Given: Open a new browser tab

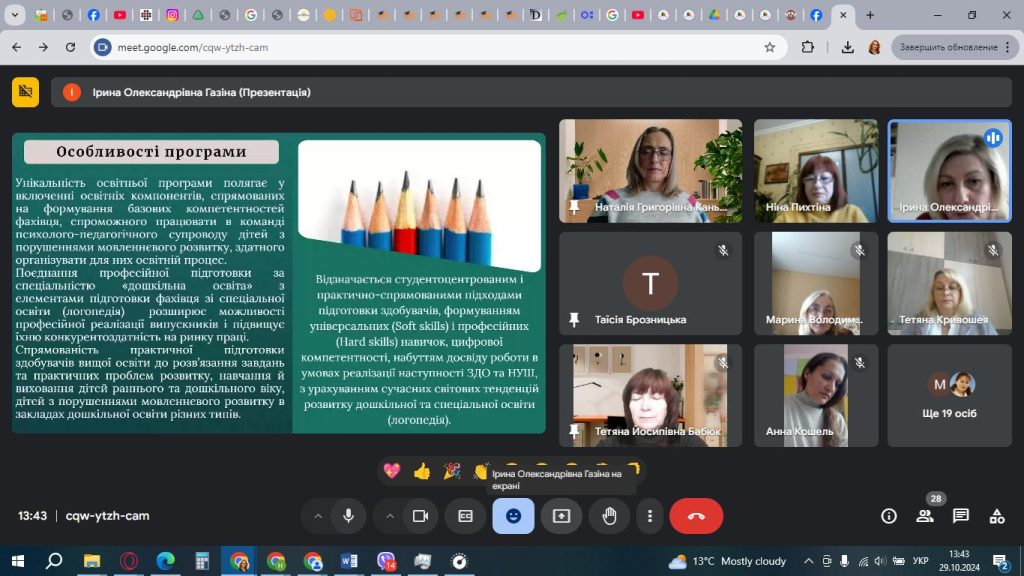Looking at the screenshot, I should point(870,15).
